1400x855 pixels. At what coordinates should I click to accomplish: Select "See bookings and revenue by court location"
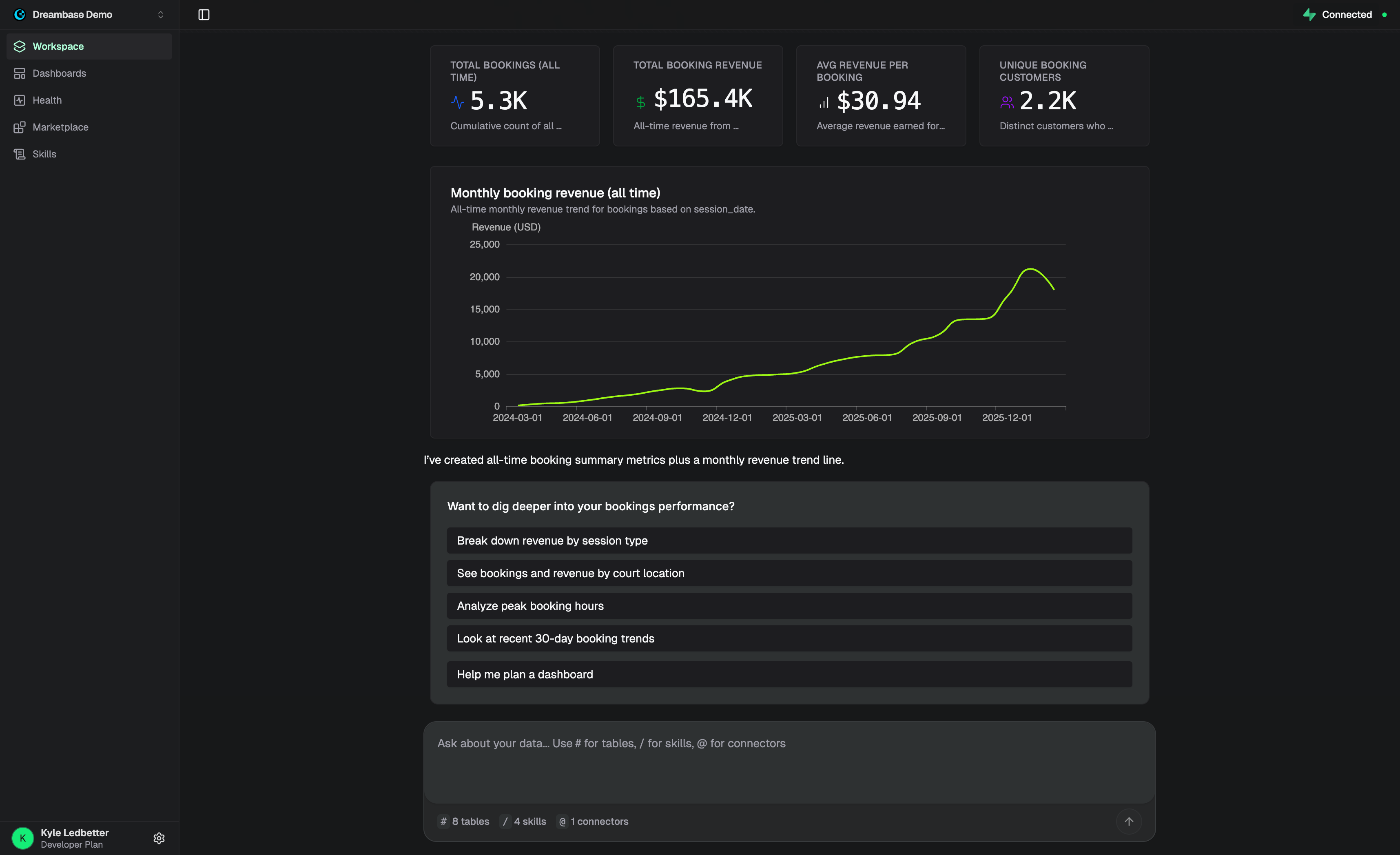pyautogui.click(x=789, y=573)
